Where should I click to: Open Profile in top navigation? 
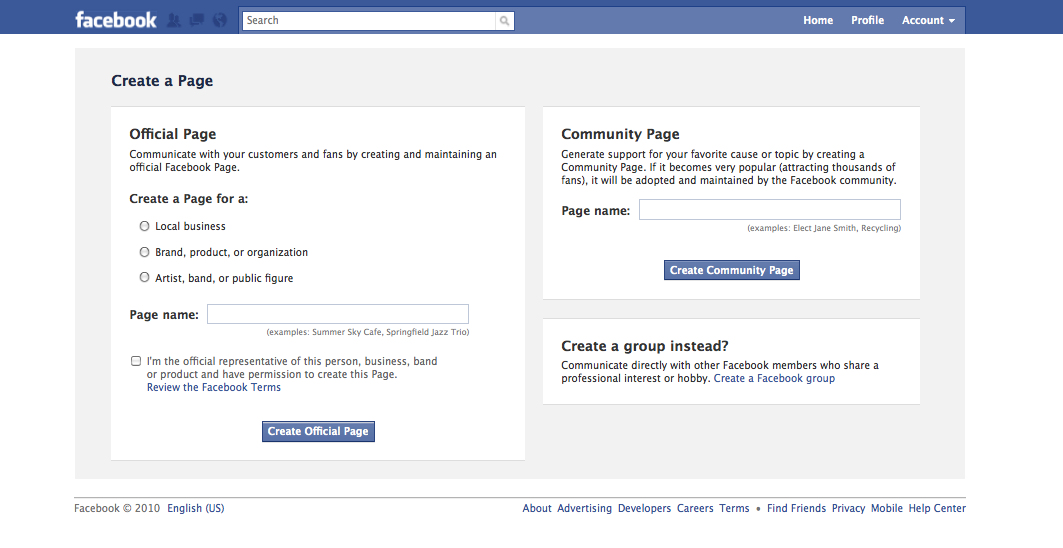[x=867, y=20]
